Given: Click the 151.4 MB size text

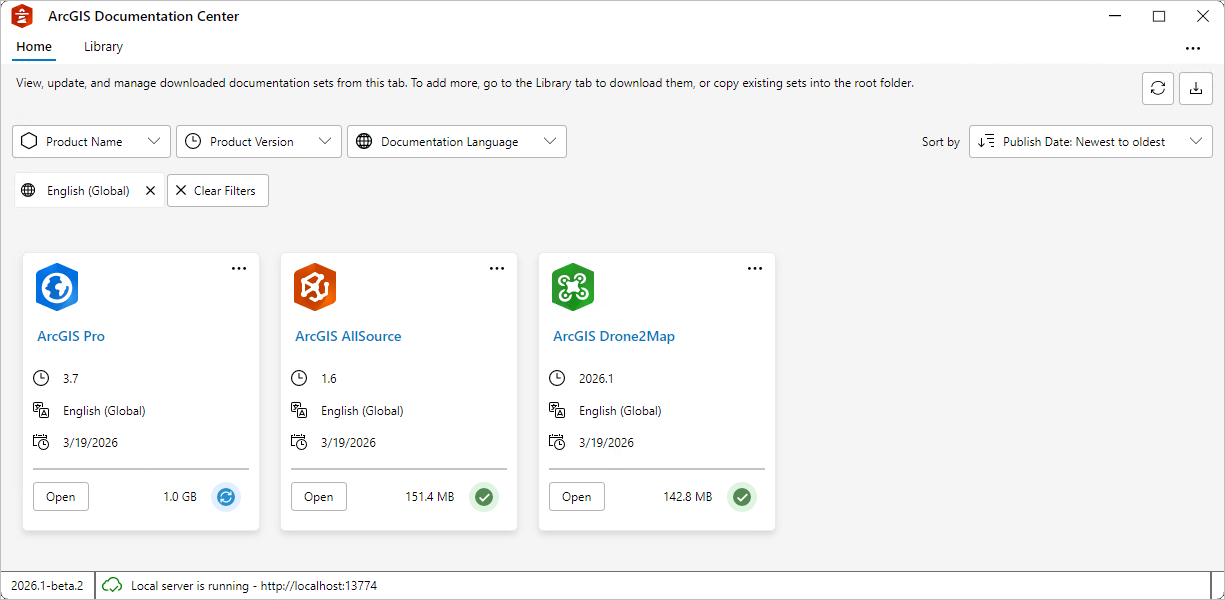Looking at the screenshot, I should pos(430,497).
